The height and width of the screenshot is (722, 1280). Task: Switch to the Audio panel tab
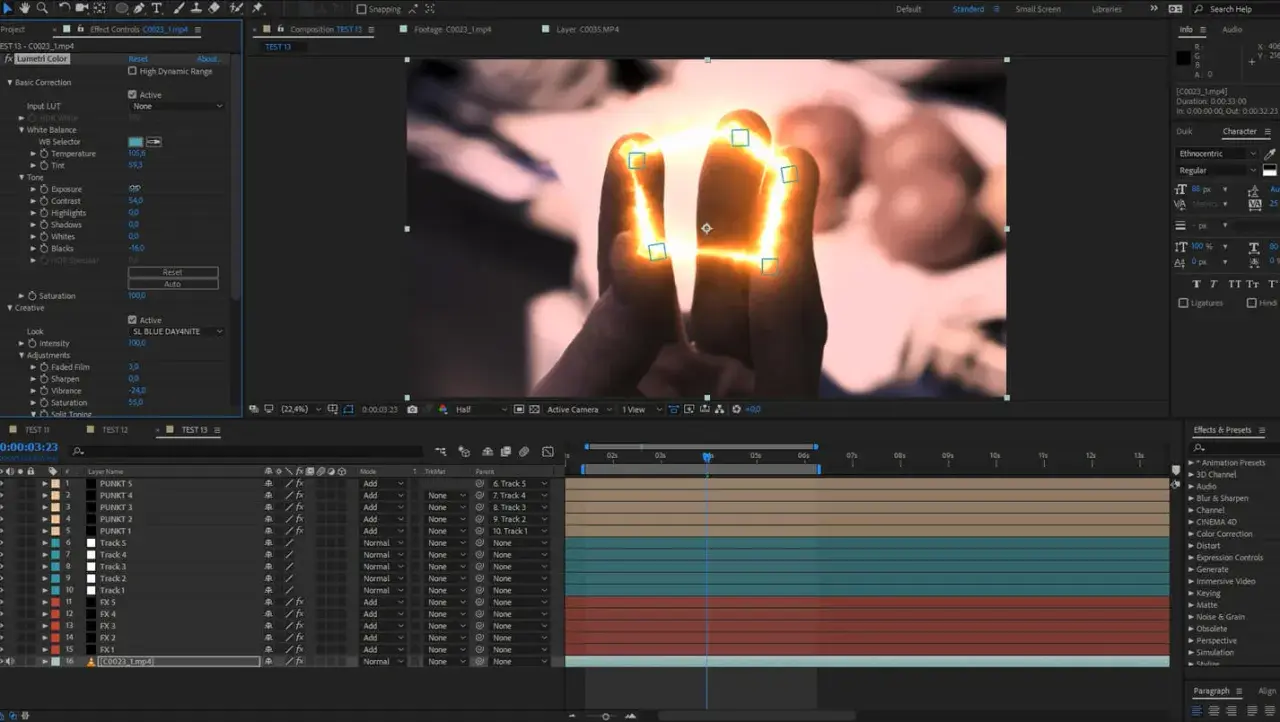1232,30
